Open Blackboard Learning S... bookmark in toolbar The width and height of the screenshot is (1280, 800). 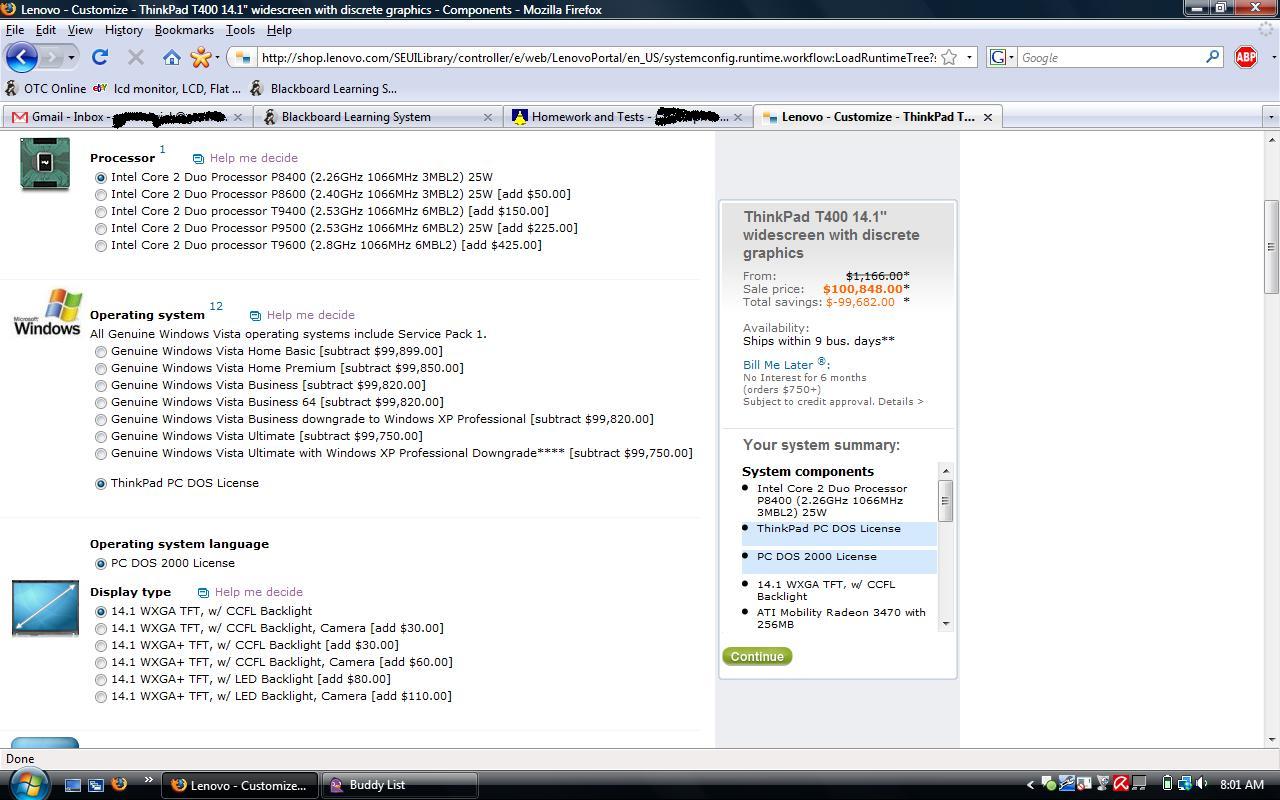(323, 89)
